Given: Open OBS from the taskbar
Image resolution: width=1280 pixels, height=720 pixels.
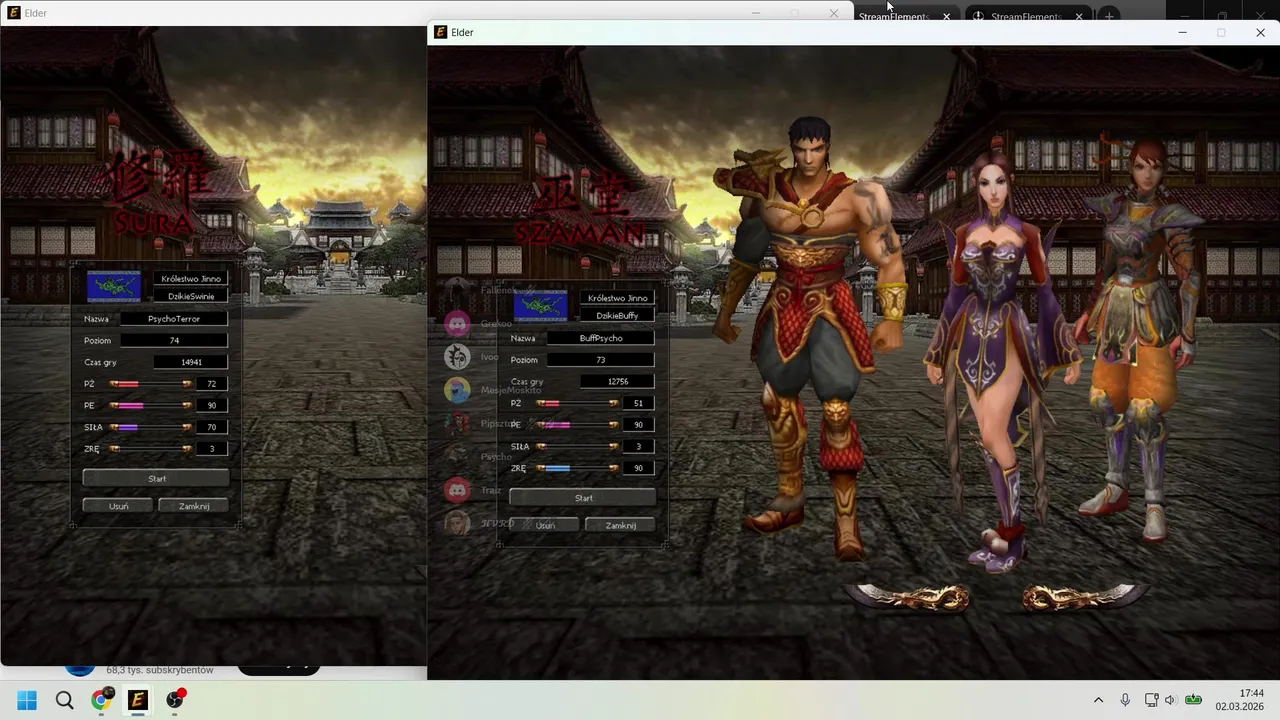Looking at the screenshot, I should 175,700.
